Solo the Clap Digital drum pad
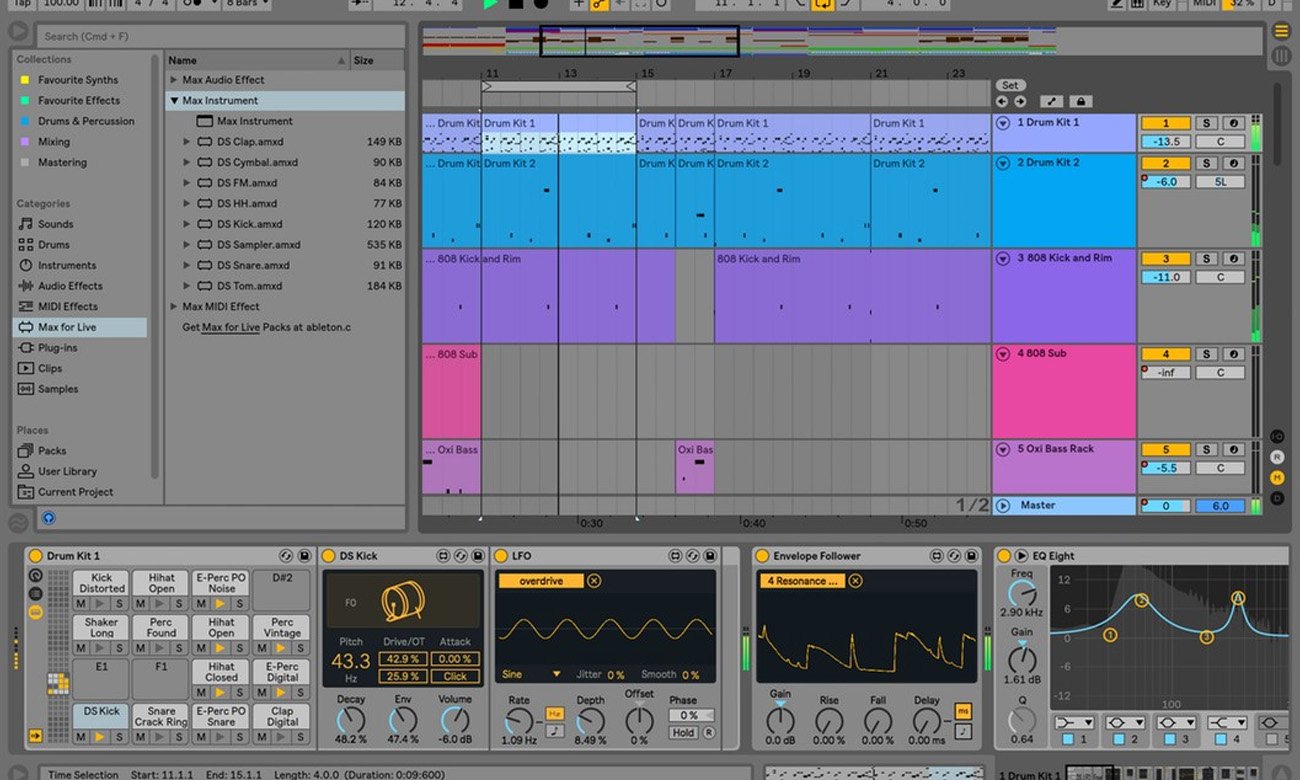Image resolution: width=1300 pixels, height=780 pixels. click(299, 737)
